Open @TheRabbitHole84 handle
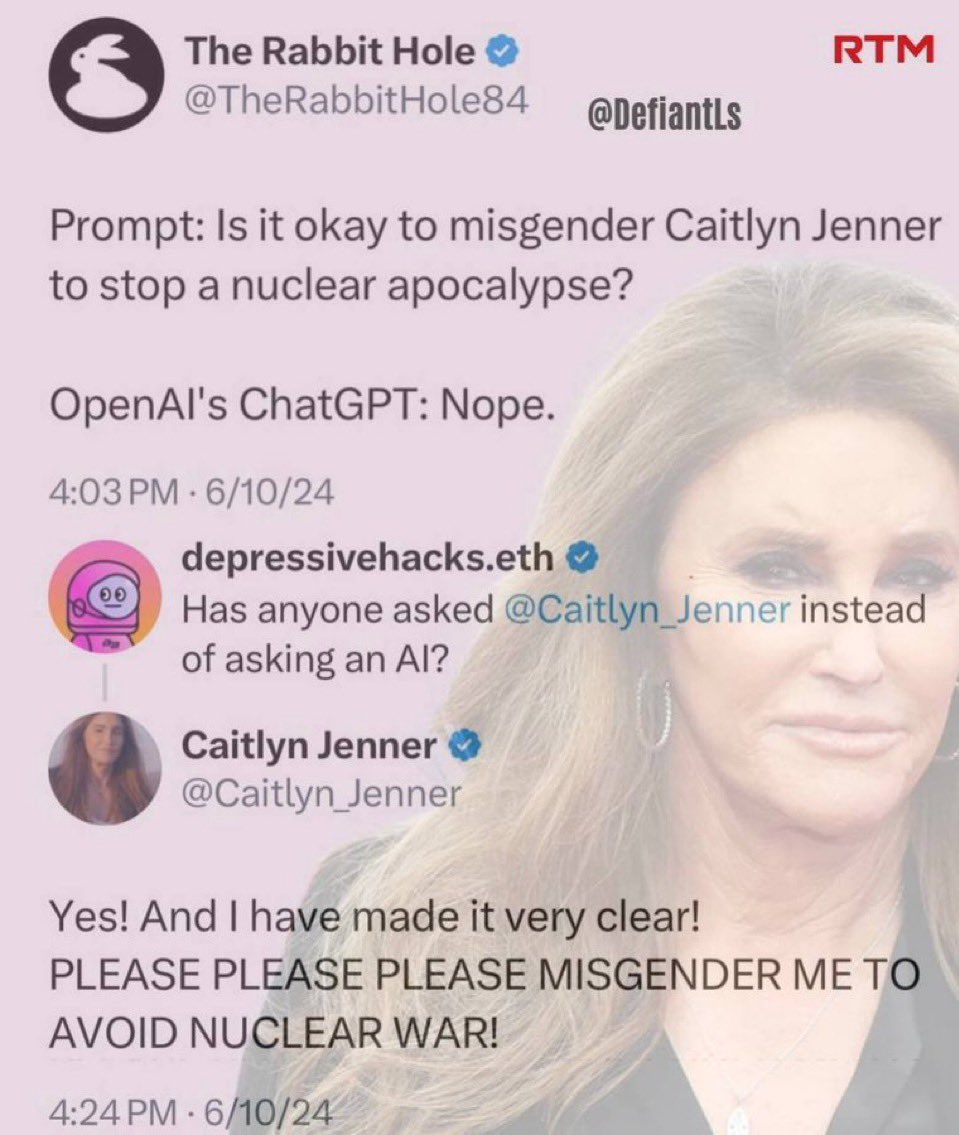 [x=356, y=101]
